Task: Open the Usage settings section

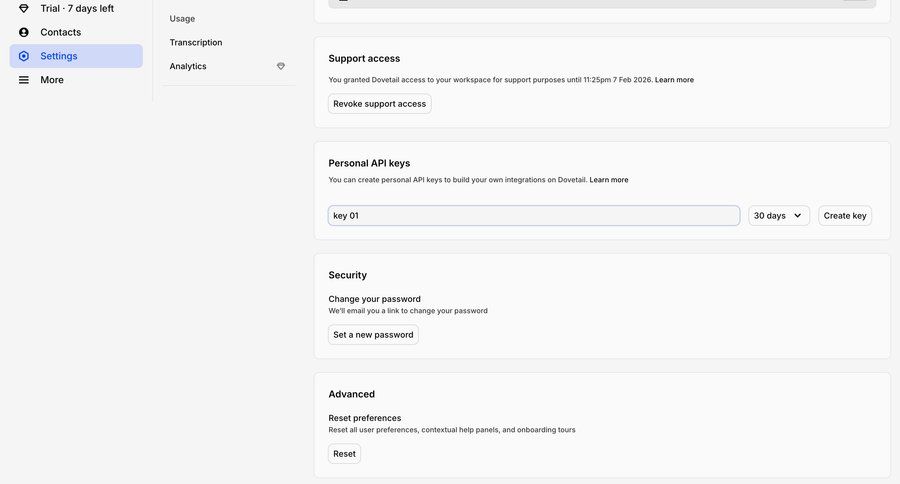Action: point(182,18)
